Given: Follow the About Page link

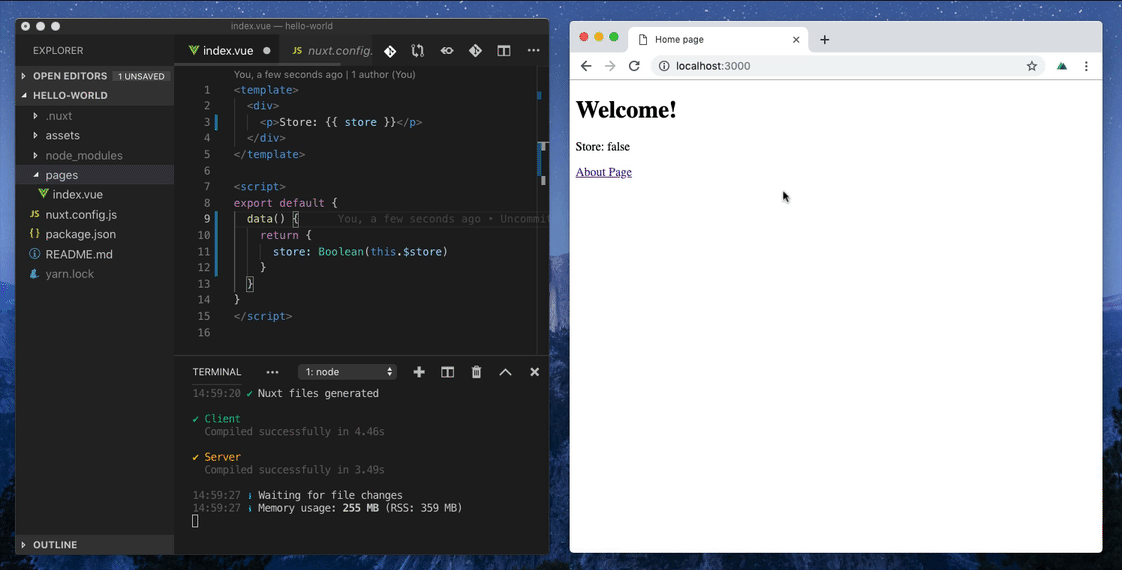Looking at the screenshot, I should (603, 172).
